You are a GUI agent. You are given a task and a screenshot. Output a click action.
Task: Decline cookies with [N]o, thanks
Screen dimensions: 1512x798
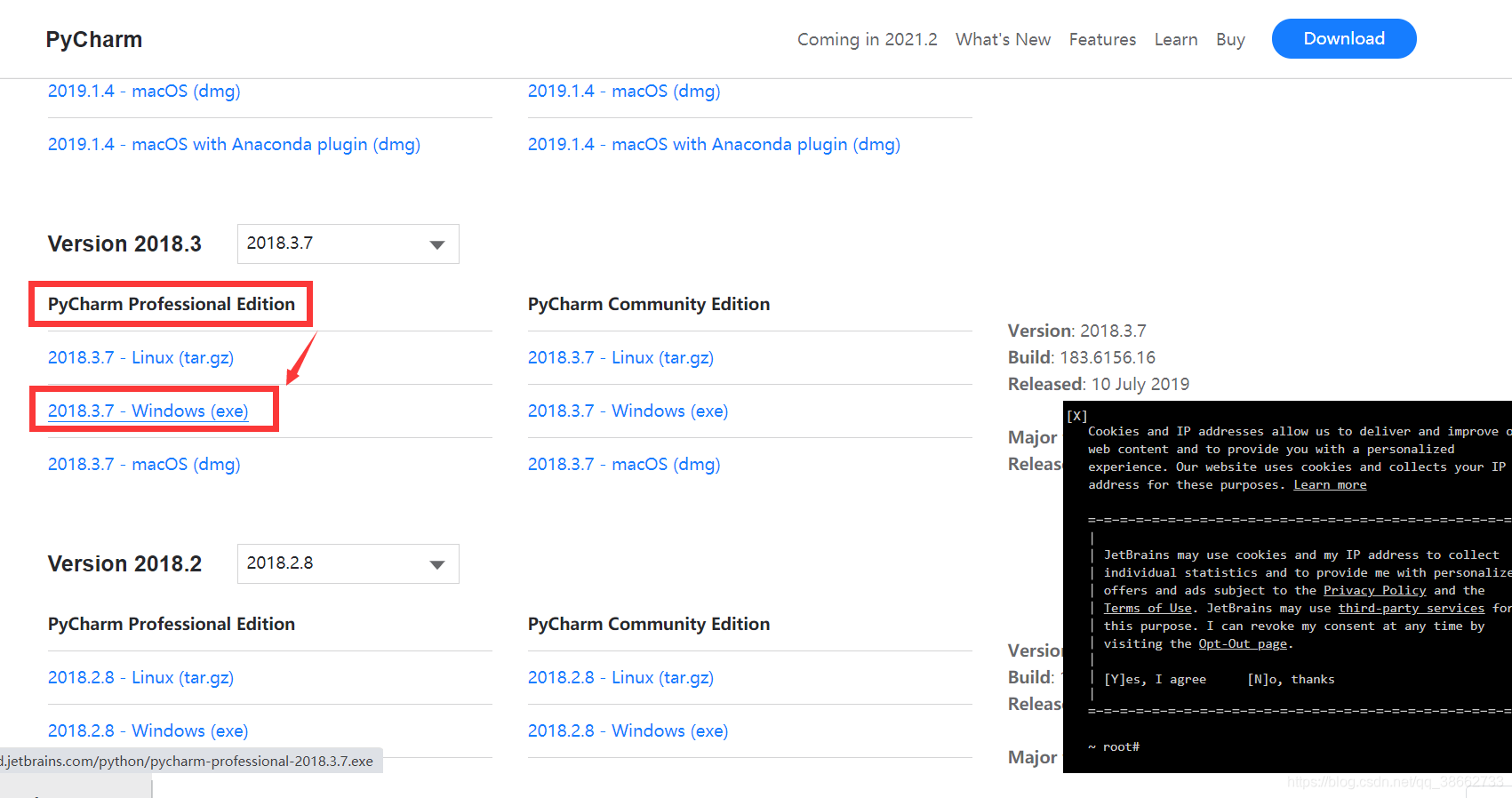click(1291, 679)
